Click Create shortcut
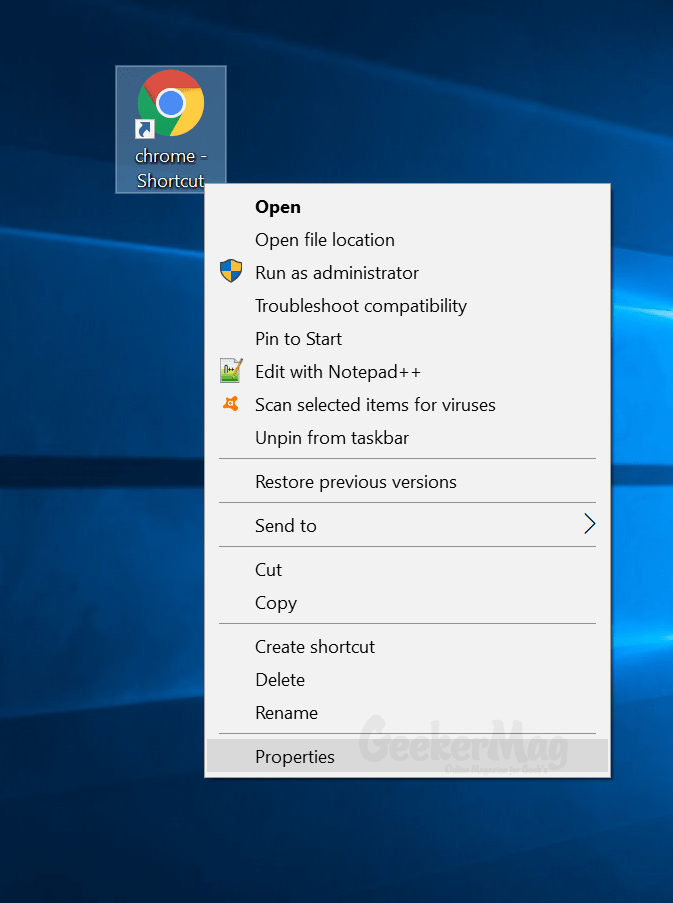Screen dimensions: 673x903 [x=408, y=647]
